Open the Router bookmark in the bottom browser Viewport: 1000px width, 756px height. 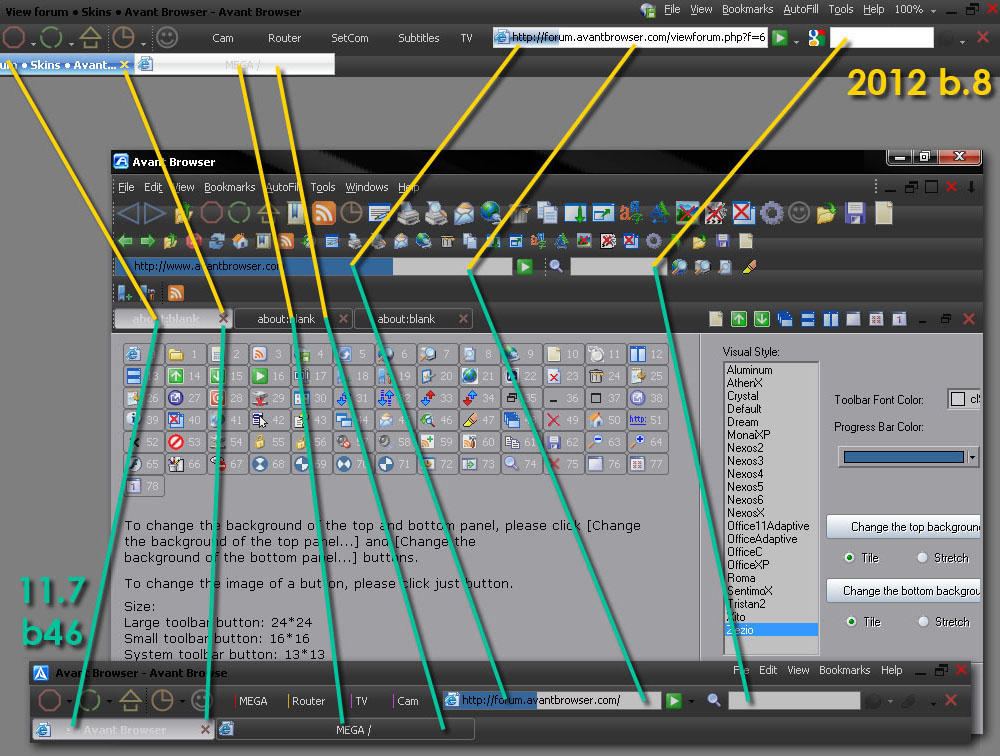[x=308, y=700]
